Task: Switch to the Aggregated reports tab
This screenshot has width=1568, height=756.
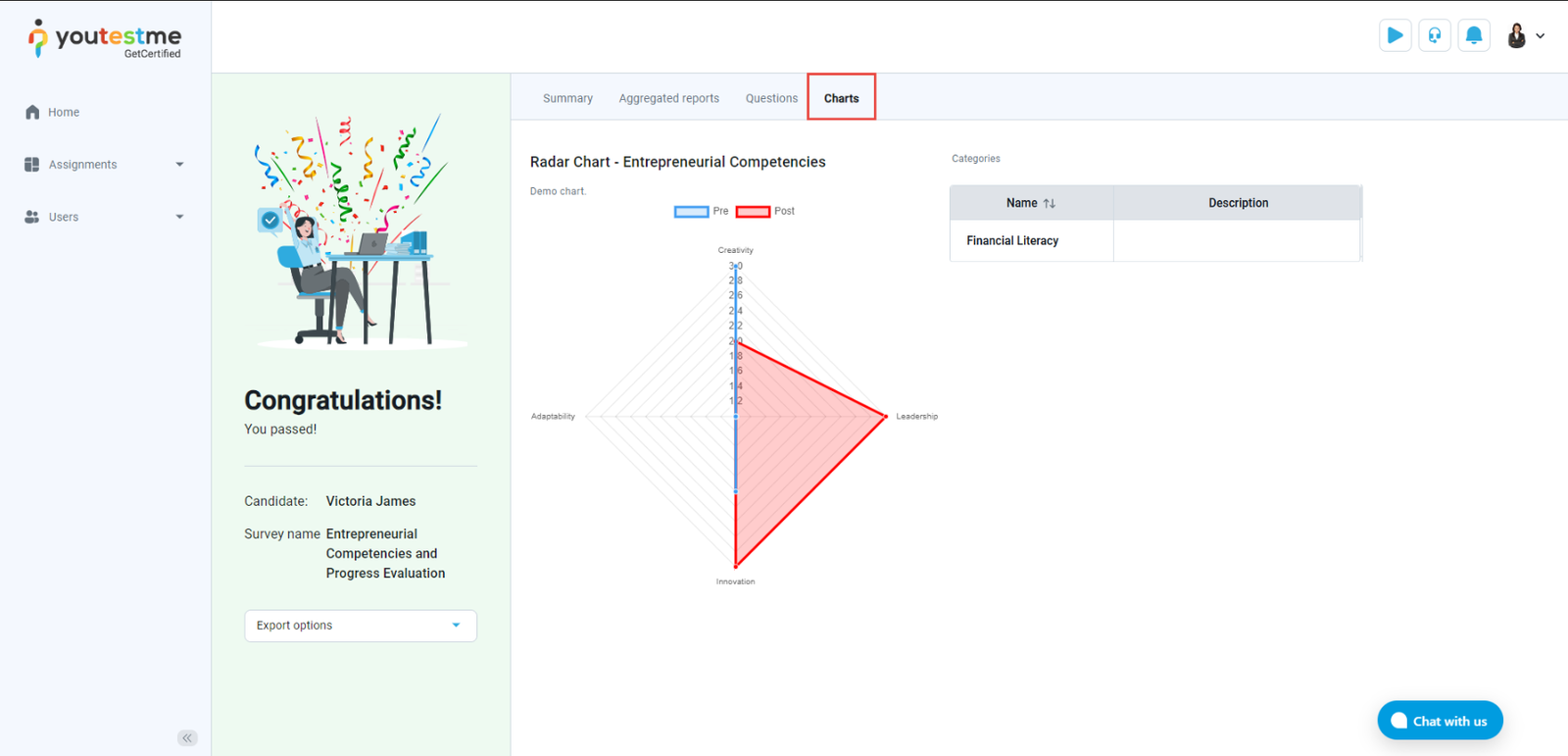Action: point(668,98)
